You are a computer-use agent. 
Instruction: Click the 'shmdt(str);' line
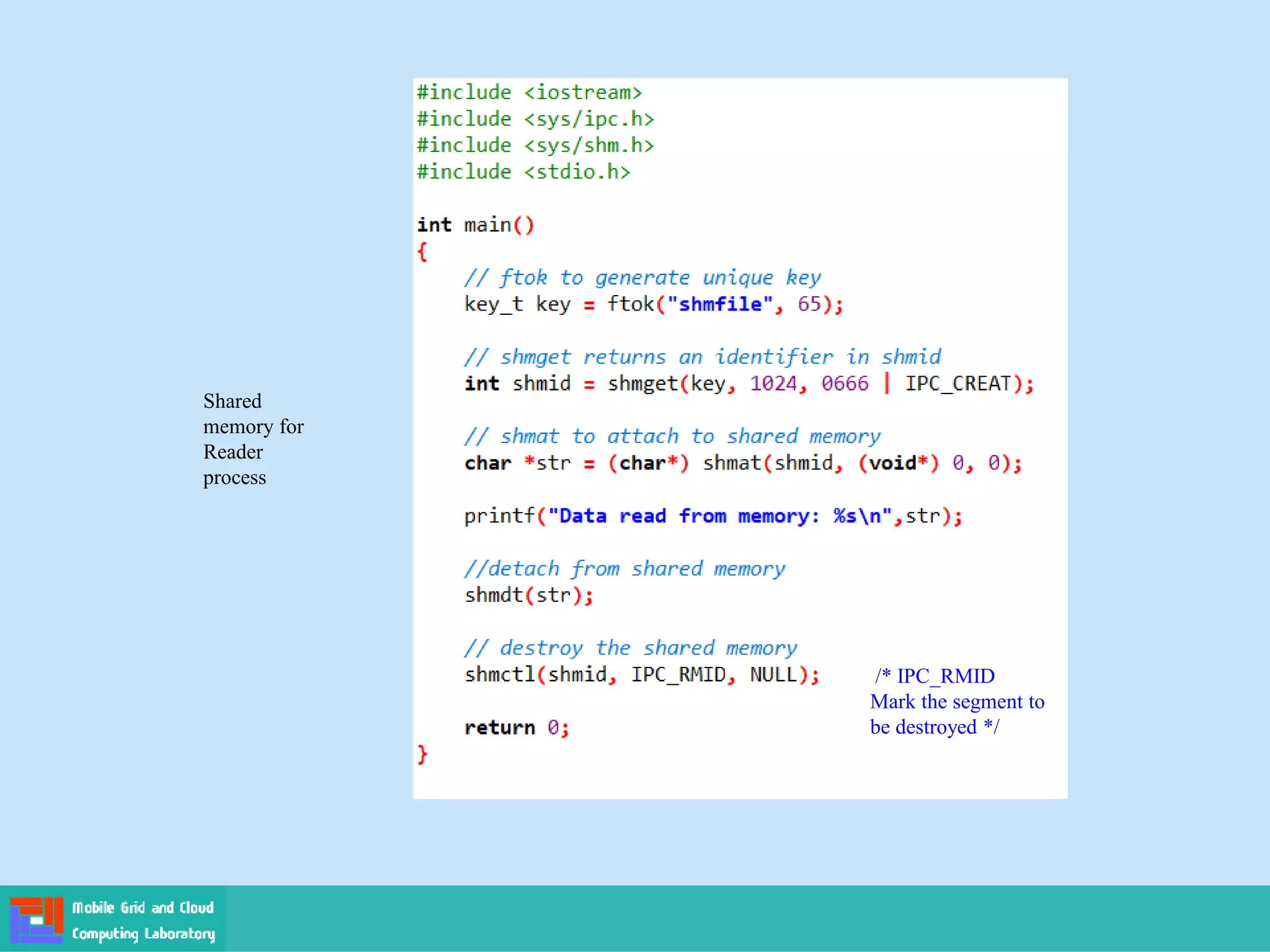(529, 595)
